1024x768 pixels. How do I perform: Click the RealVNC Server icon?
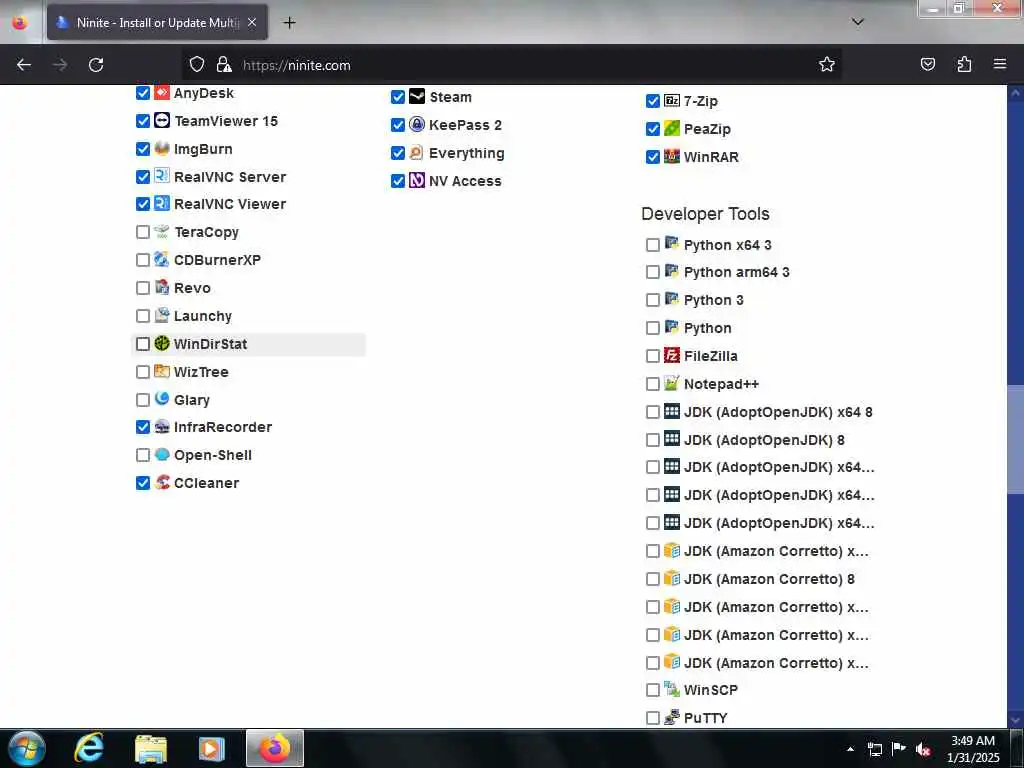[162, 176]
